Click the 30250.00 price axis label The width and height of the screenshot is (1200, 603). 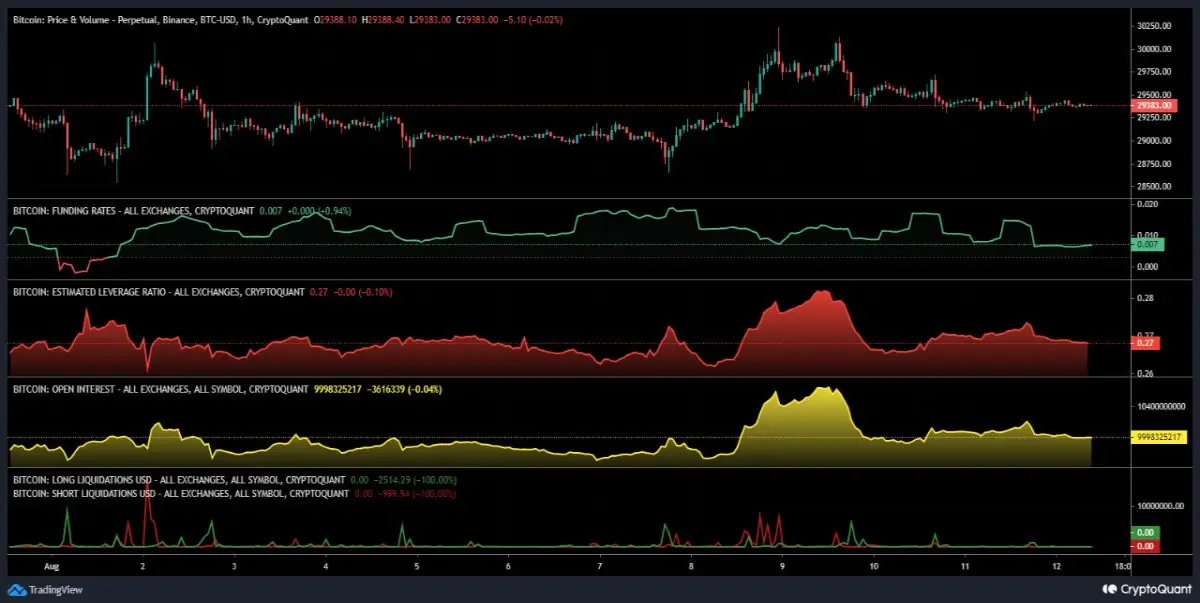pyautogui.click(x=1155, y=27)
